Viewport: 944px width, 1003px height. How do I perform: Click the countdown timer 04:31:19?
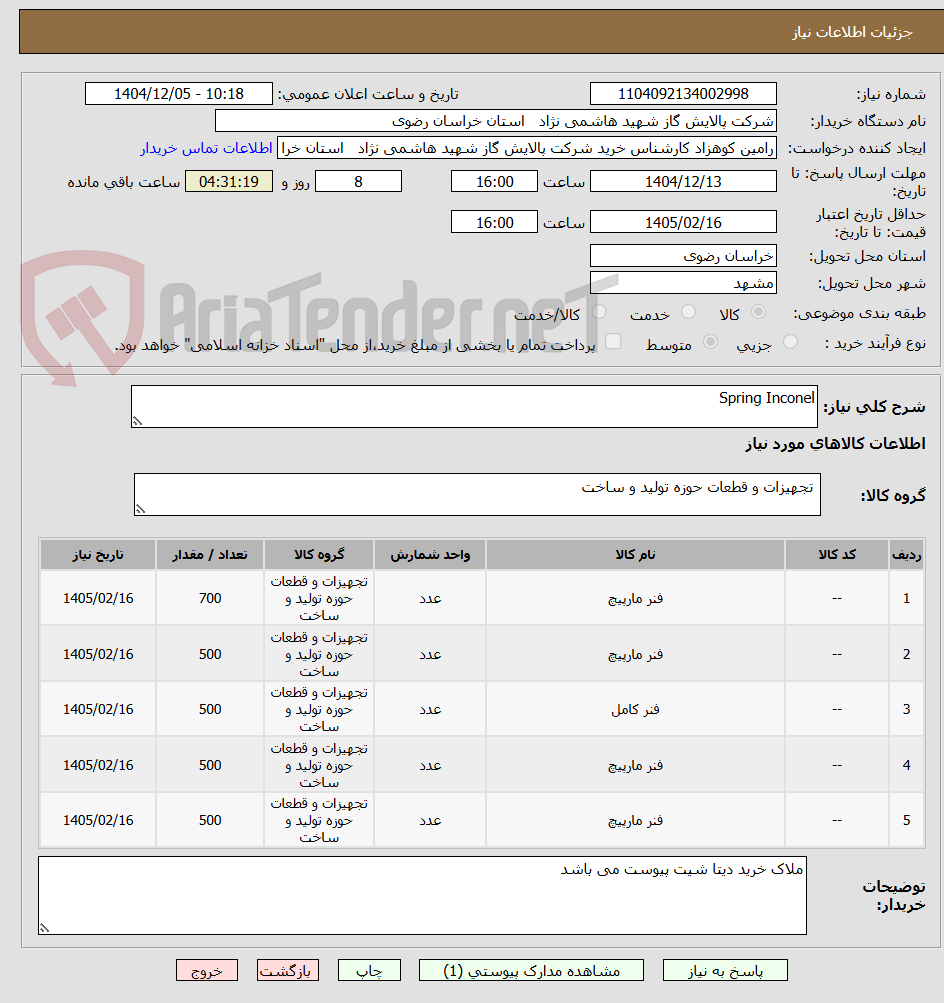229,182
